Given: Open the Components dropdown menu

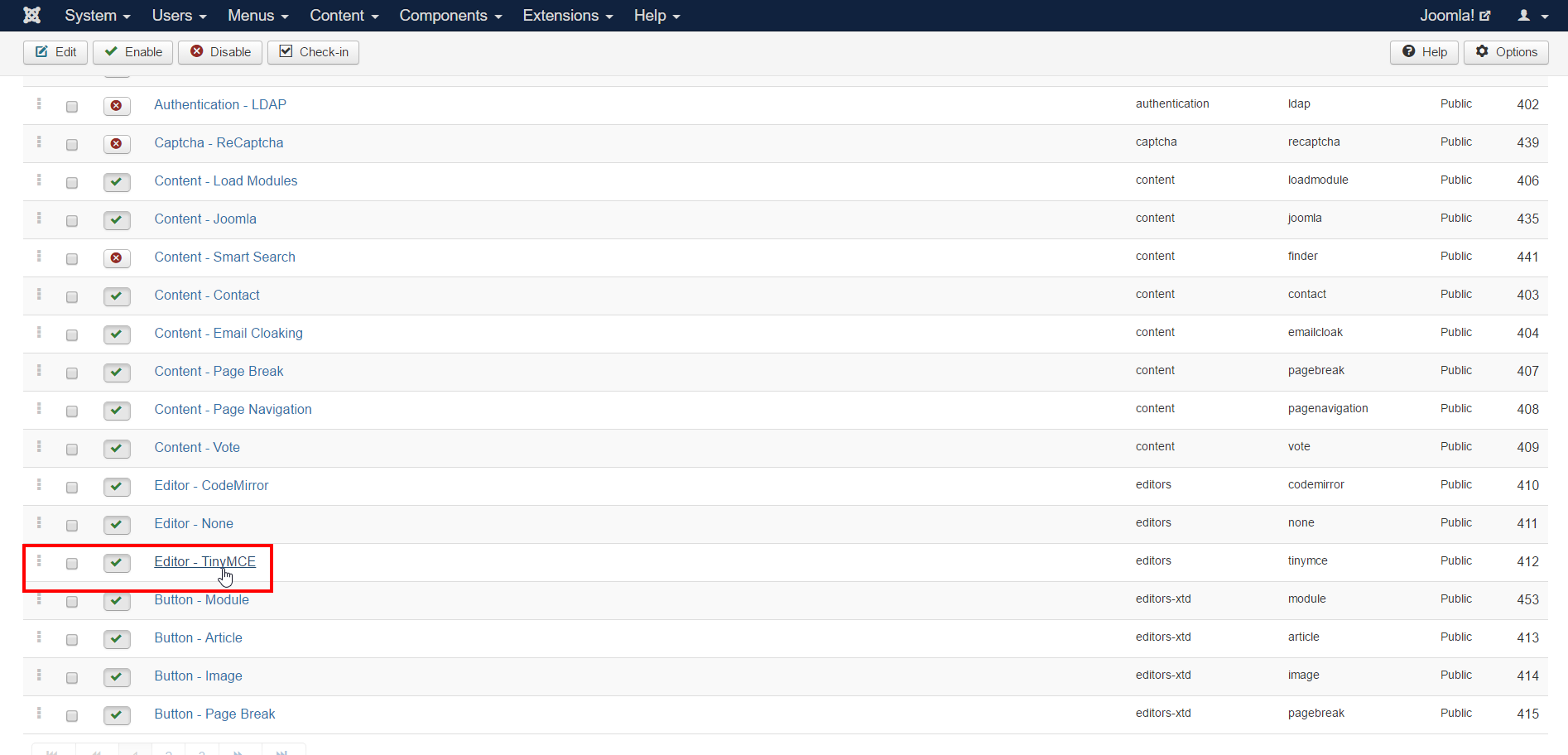Looking at the screenshot, I should click(450, 16).
